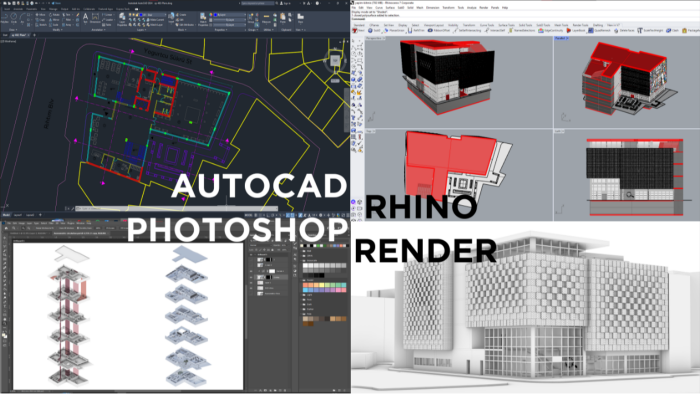Open the Surface menu in Rhino
Viewport: 700px width, 394px height.
(390, 8)
